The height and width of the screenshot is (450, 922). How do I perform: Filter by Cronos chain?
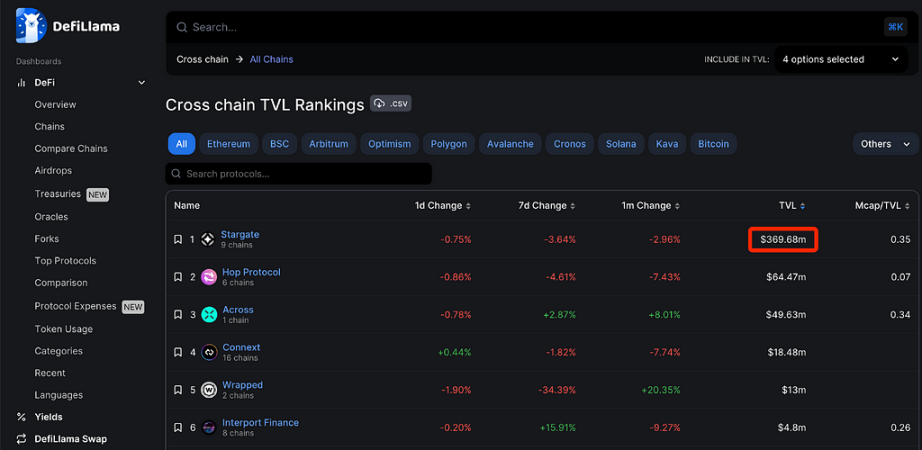(x=570, y=144)
